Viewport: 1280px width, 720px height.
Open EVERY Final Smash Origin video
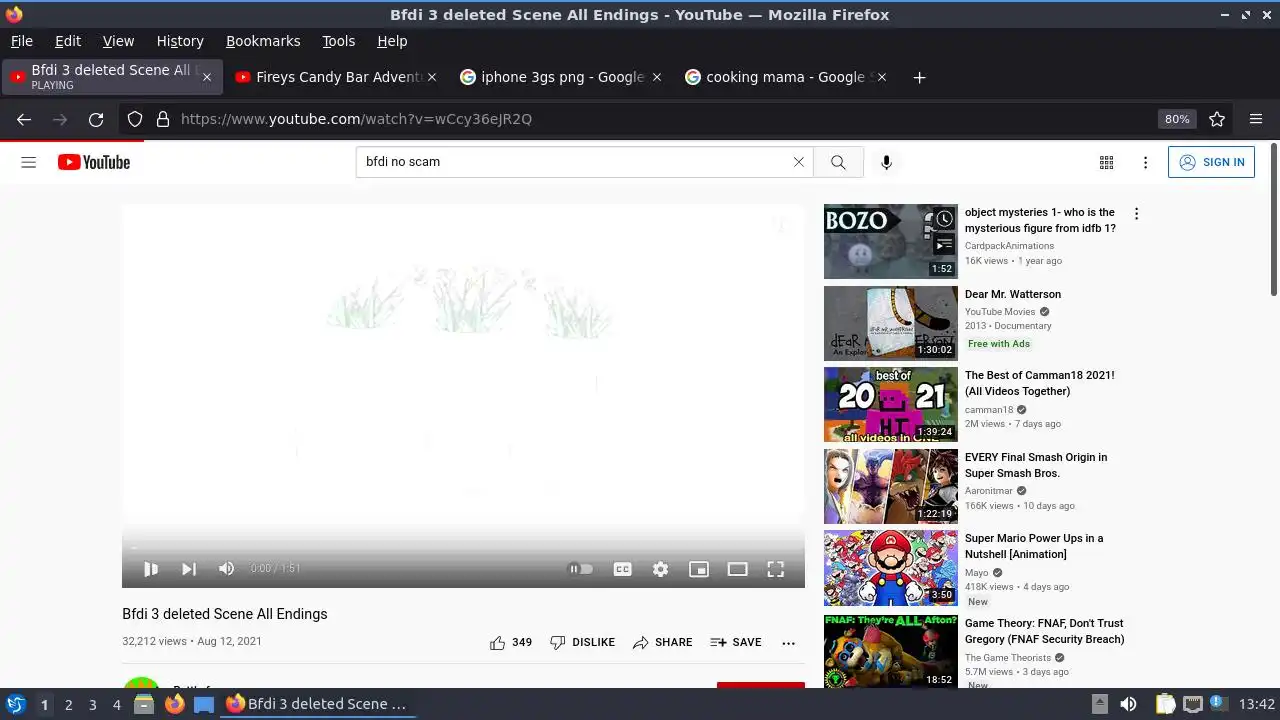tap(1036, 465)
